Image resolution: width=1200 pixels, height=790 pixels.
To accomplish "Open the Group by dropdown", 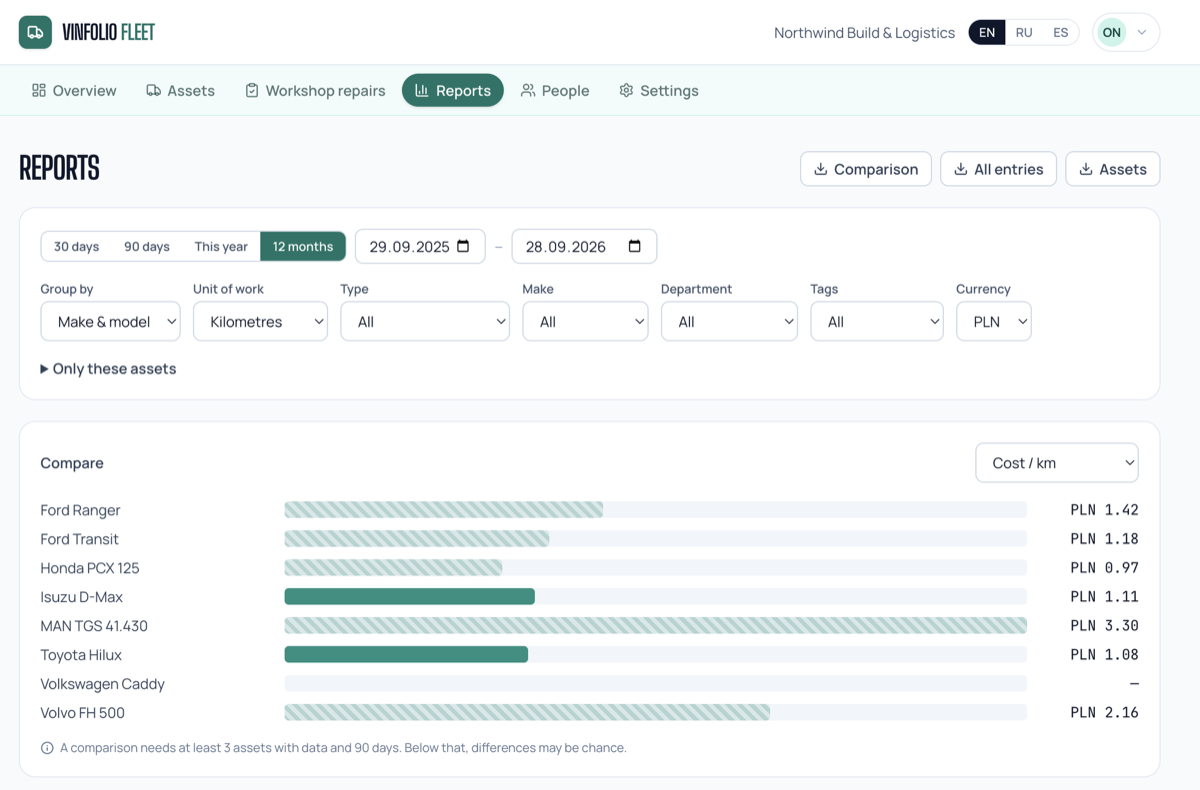I will pyautogui.click(x=111, y=322).
